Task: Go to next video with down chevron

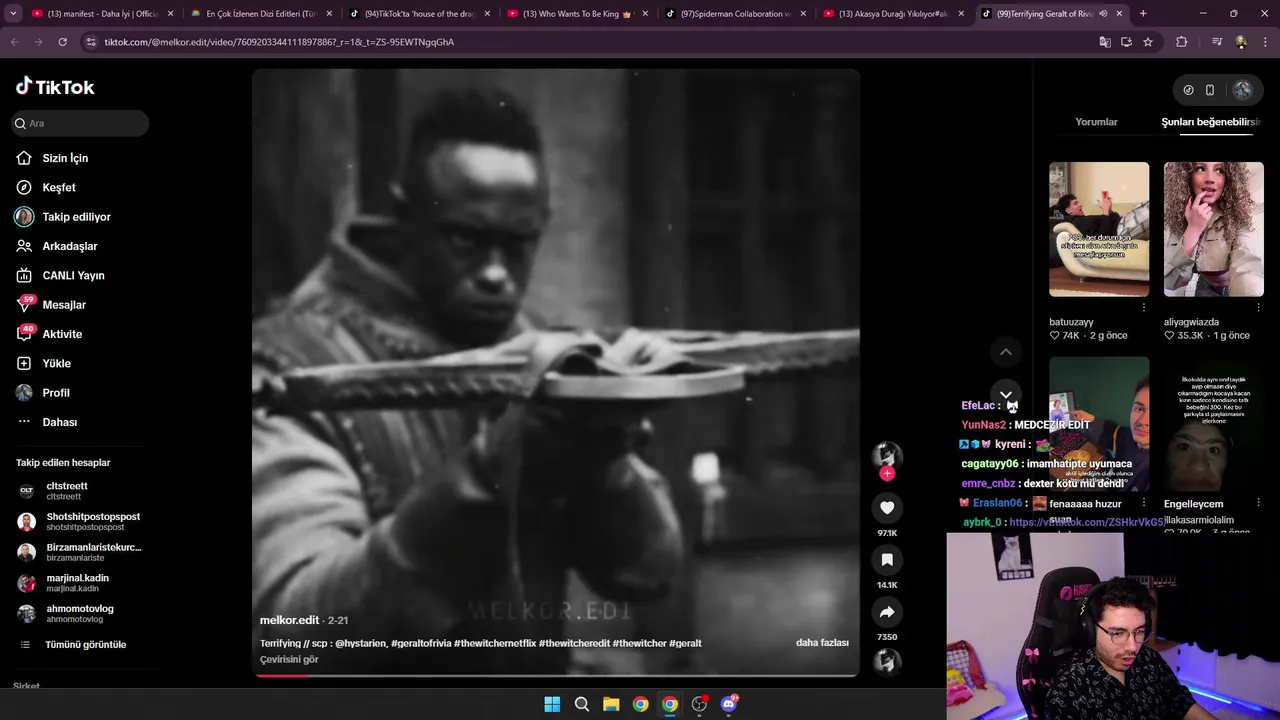Action: [1006, 394]
